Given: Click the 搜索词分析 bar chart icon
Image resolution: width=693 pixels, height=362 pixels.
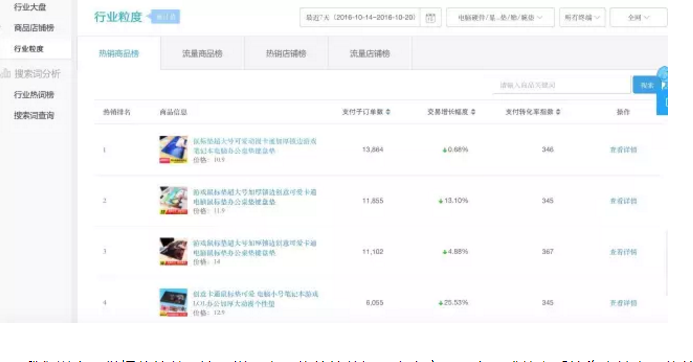Looking at the screenshot, I should (6, 73).
